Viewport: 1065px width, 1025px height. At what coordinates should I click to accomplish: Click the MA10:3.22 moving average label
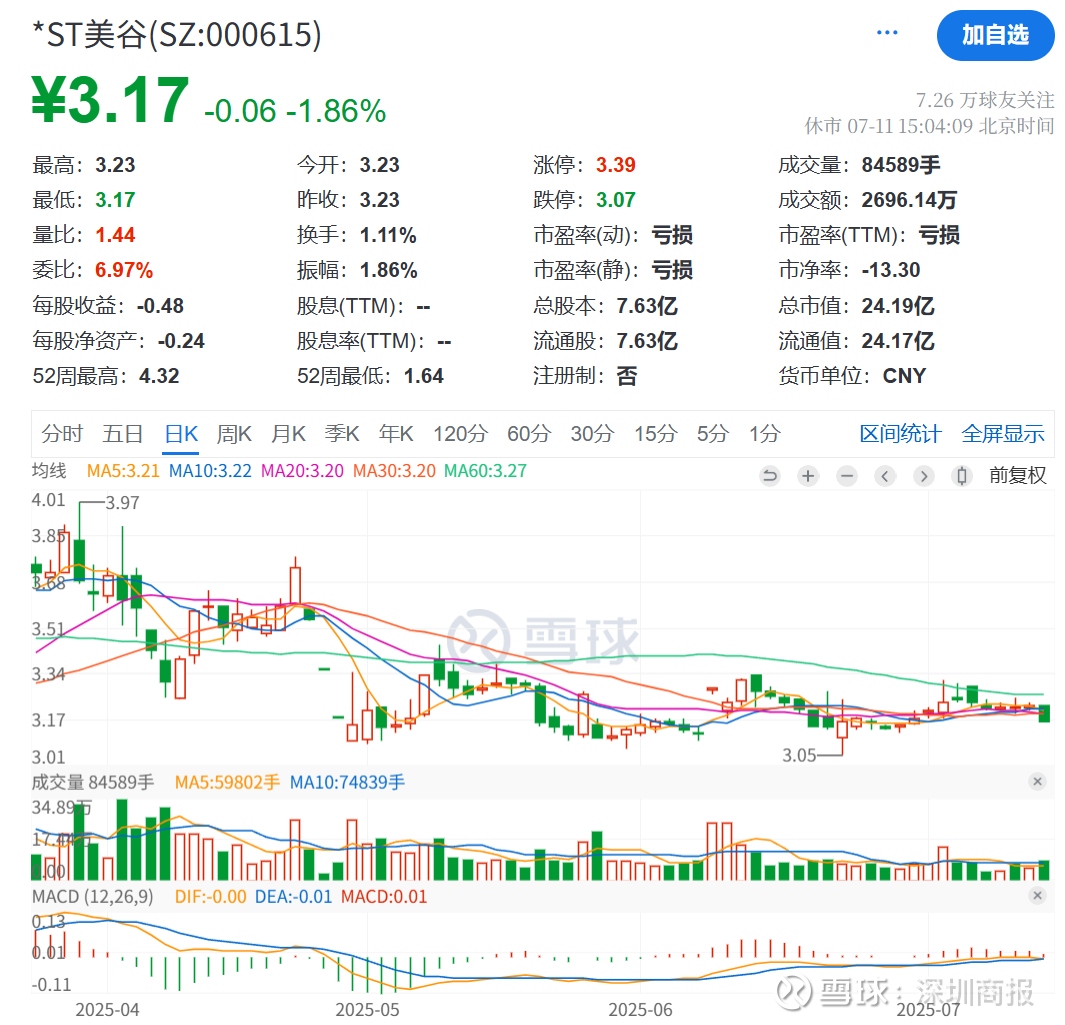[x=210, y=471]
